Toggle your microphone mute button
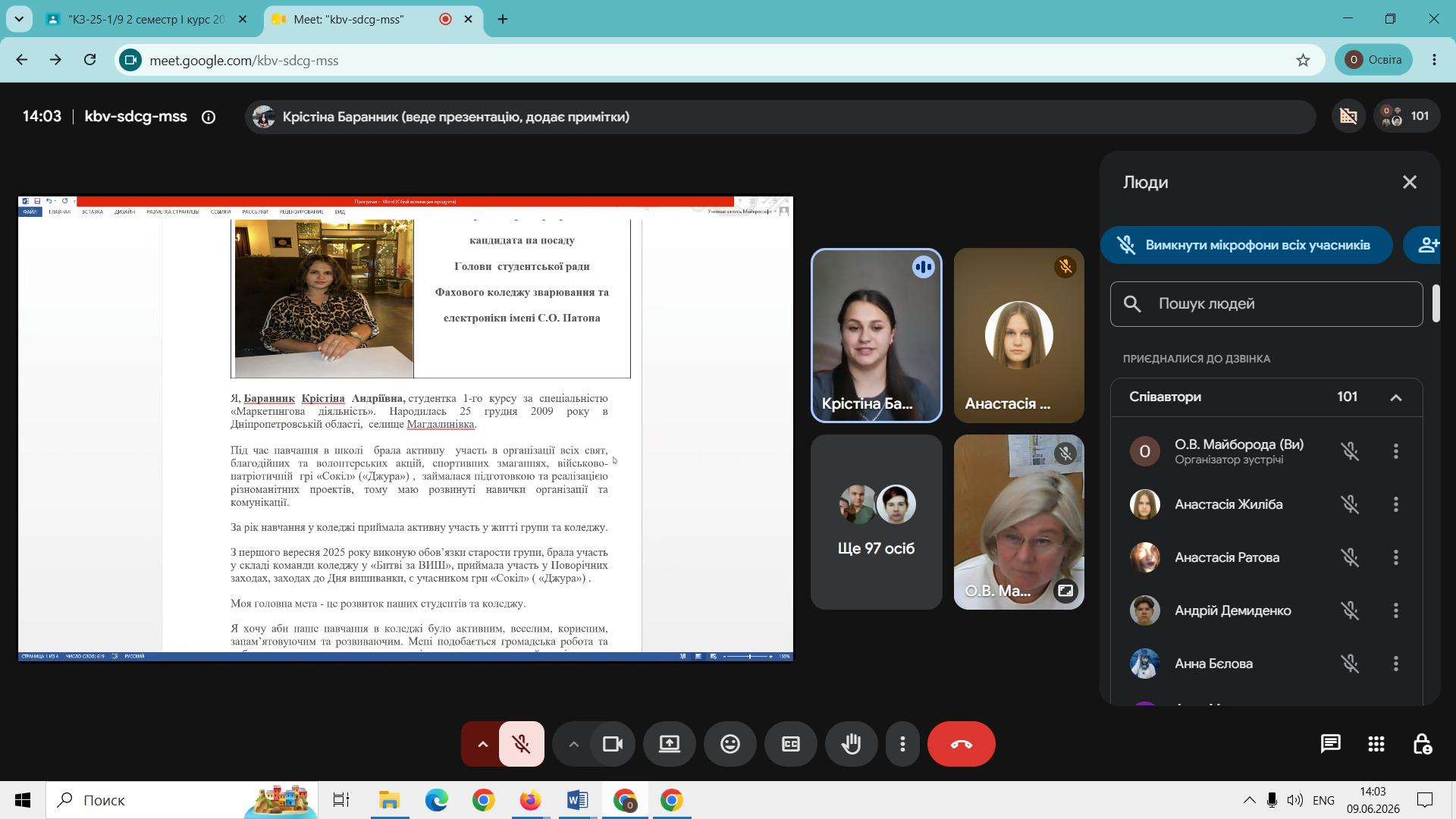 [x=521, y=744]
